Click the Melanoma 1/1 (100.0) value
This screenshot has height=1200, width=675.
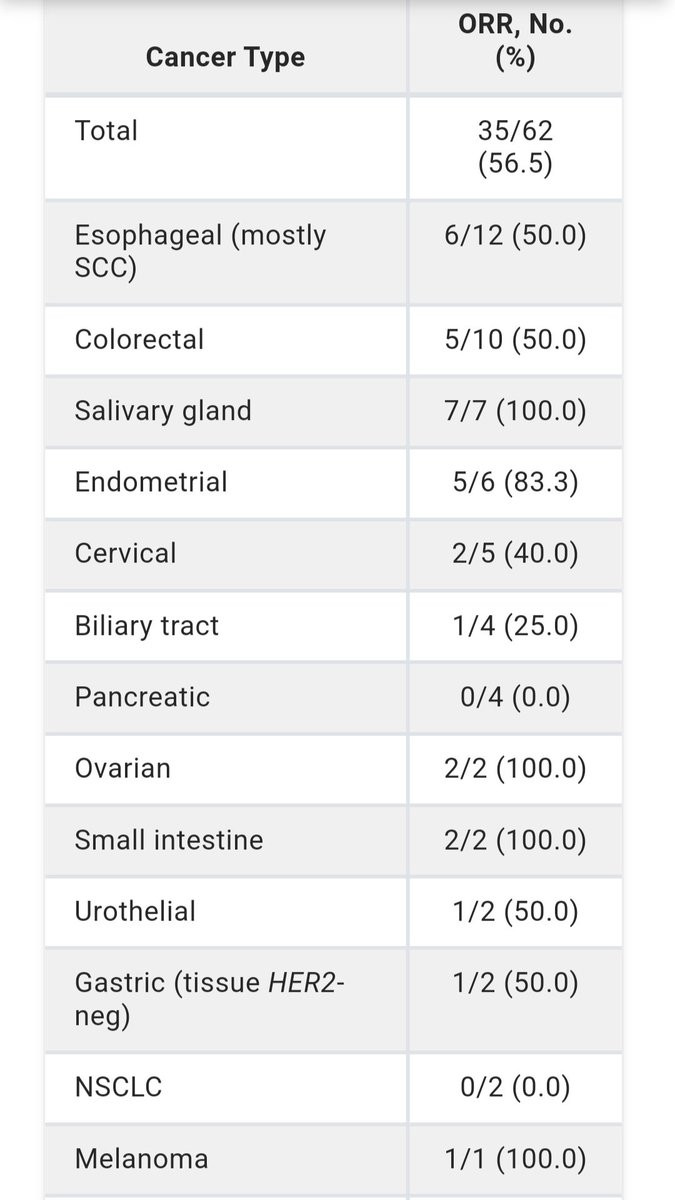(x=515, y=1159)
